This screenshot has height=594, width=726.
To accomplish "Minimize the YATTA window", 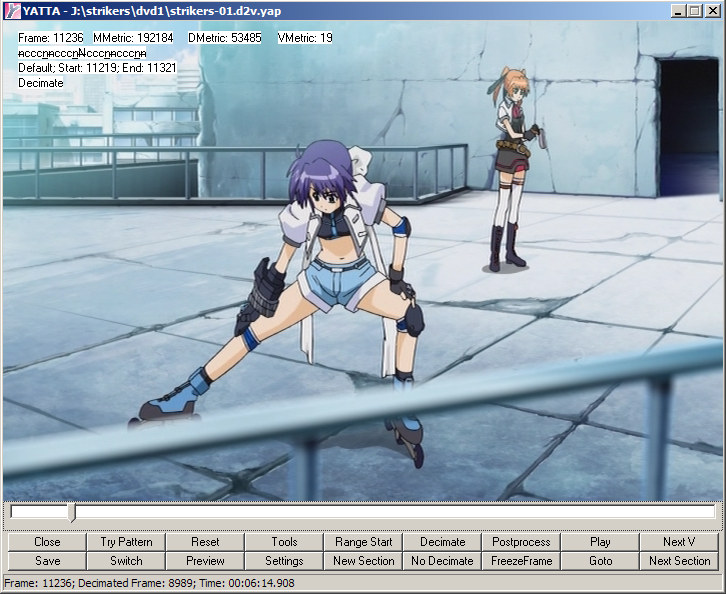I will 678,11.
